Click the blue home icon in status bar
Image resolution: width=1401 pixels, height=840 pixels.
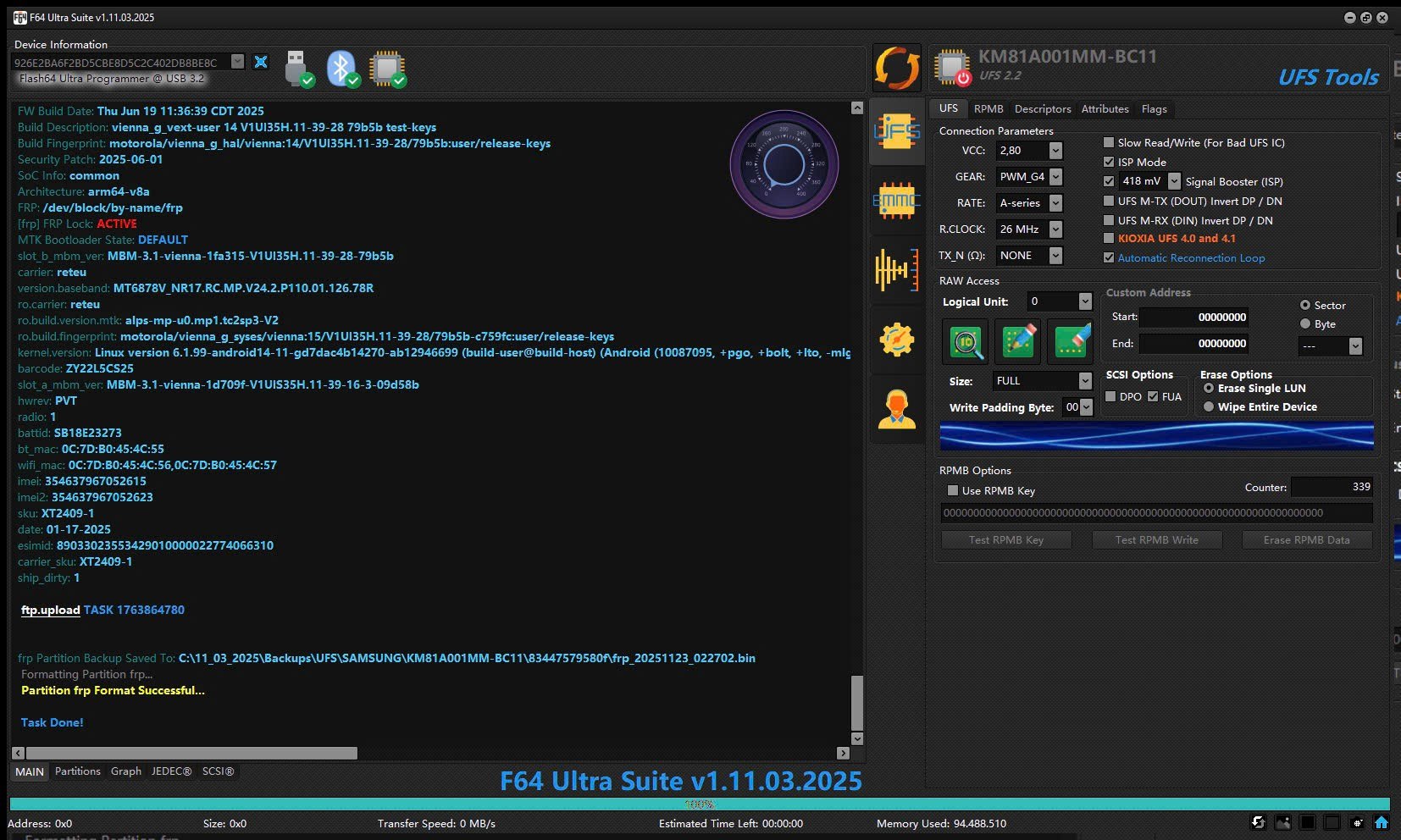point(1382,822)
